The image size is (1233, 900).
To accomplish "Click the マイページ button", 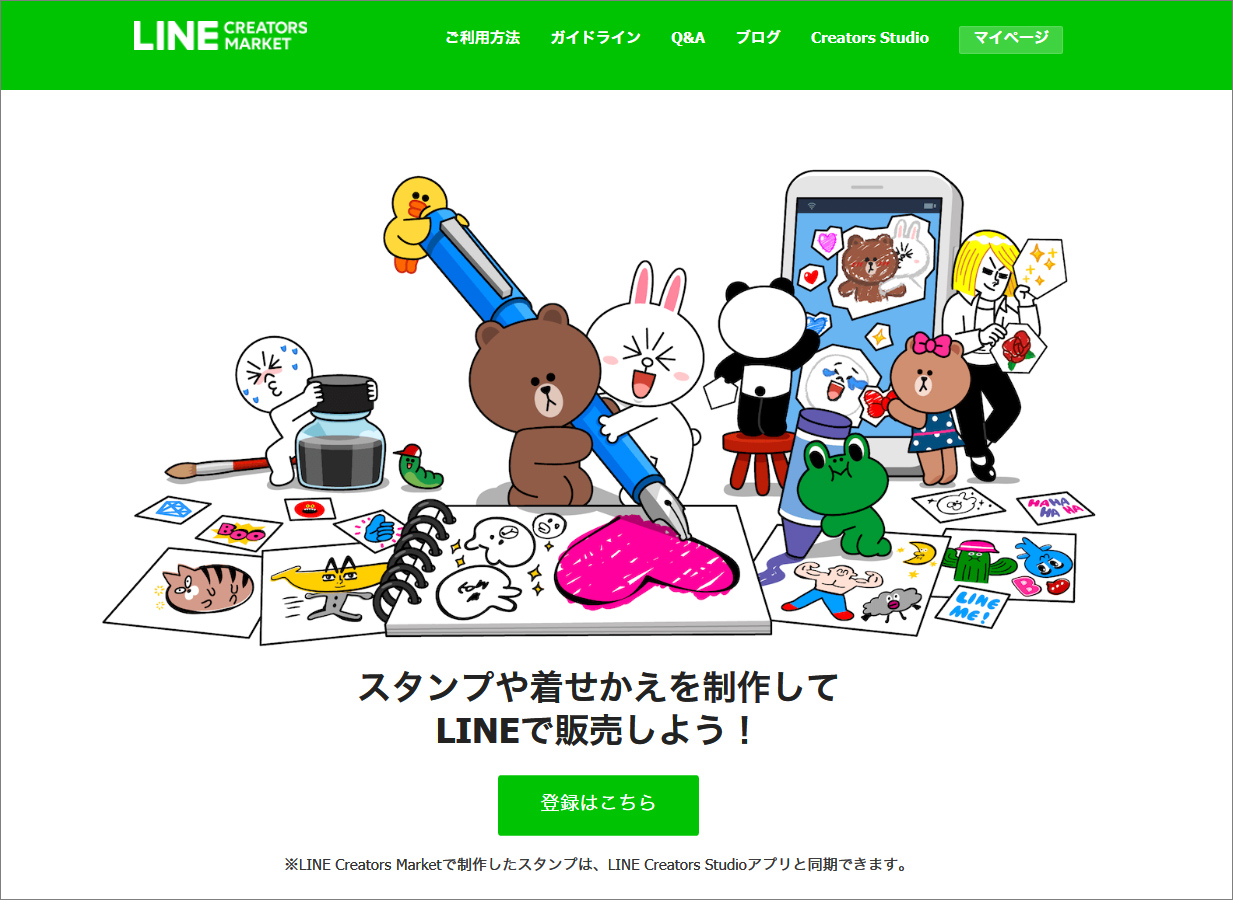I will [x=1011, y=39].
